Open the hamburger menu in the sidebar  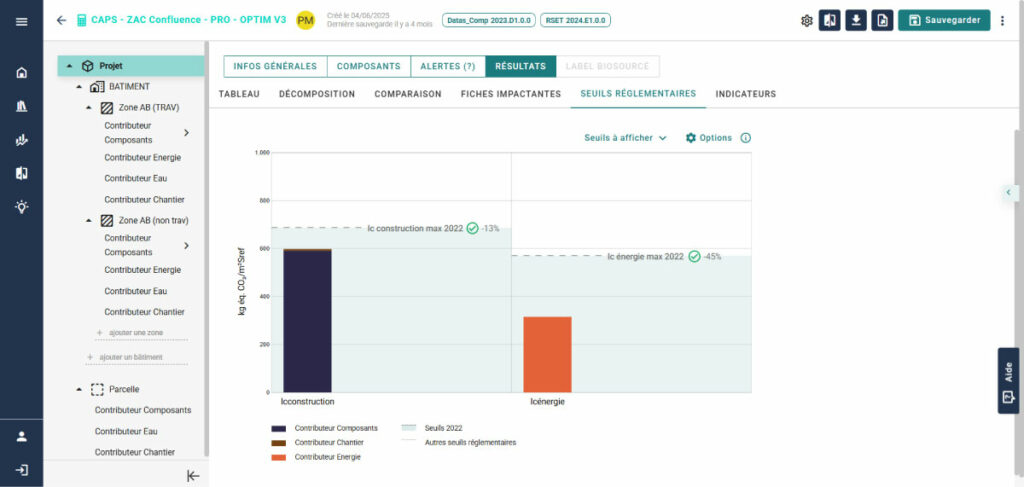click(21, 21)
